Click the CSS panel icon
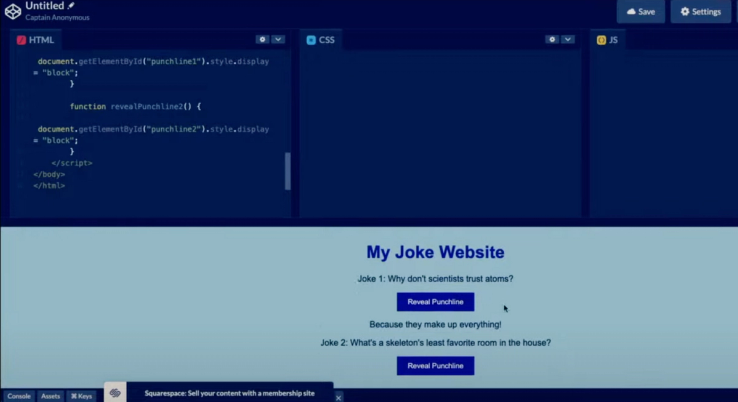 [311, 40]
